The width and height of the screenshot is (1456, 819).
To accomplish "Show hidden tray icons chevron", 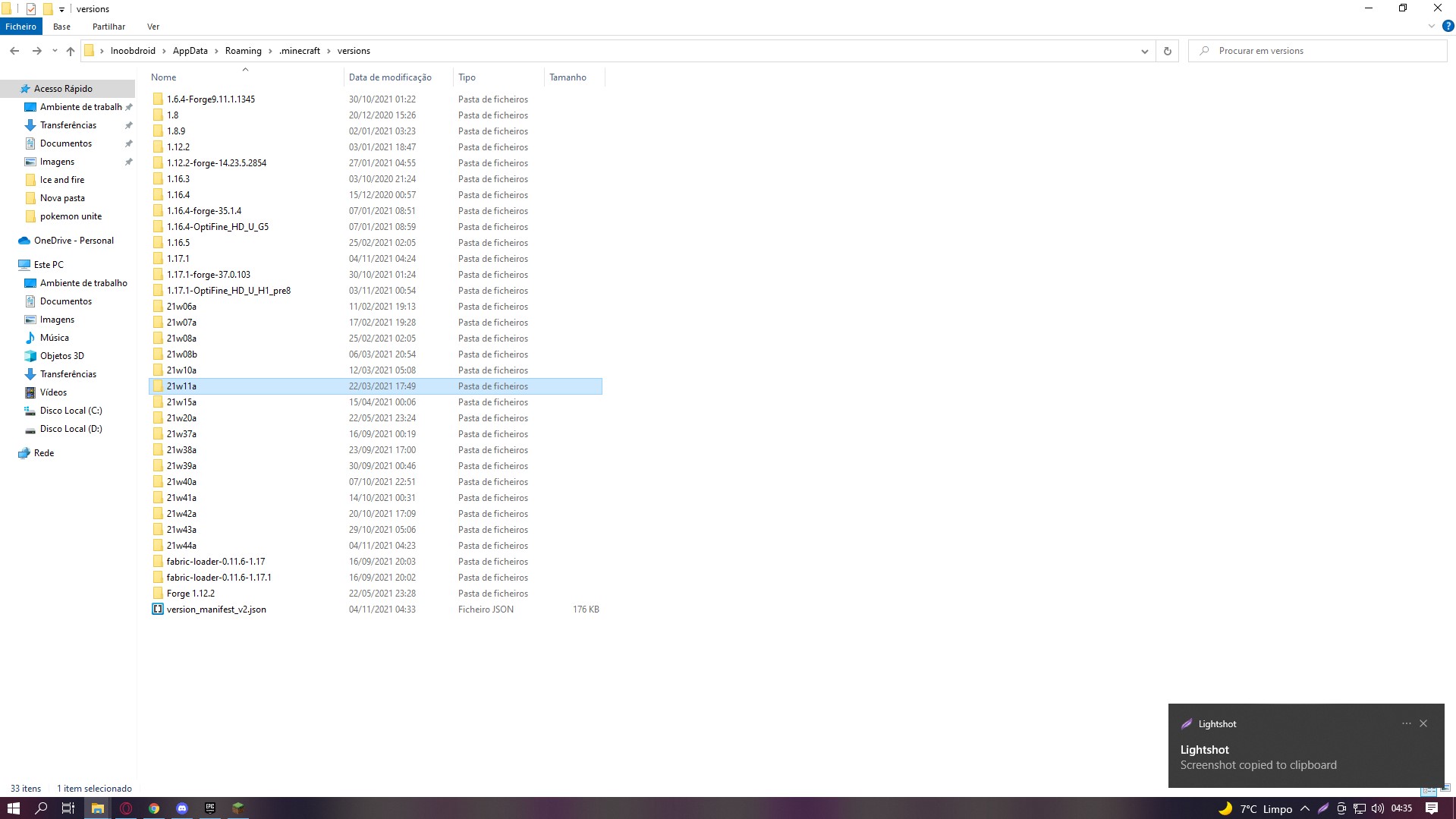I will point(1305,808).
